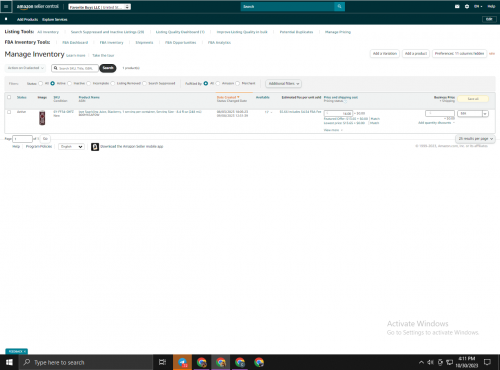This screenshot has width=500, height=370.
Task: Click the volume icon in system tray
Action: tap(430, 362)
